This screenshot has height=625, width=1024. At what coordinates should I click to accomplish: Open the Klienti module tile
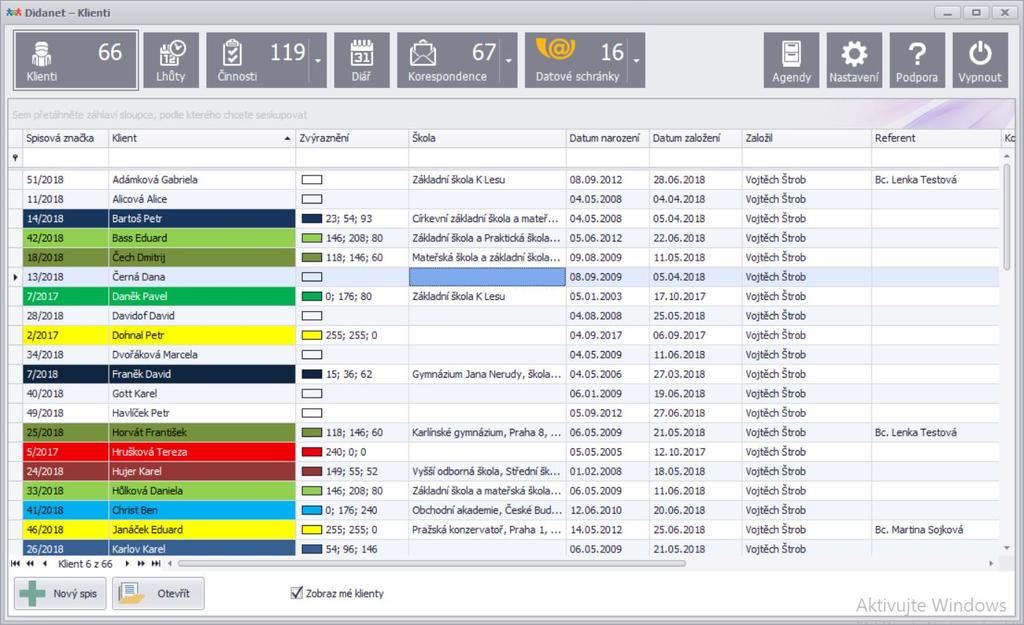(x=76, y=60)
